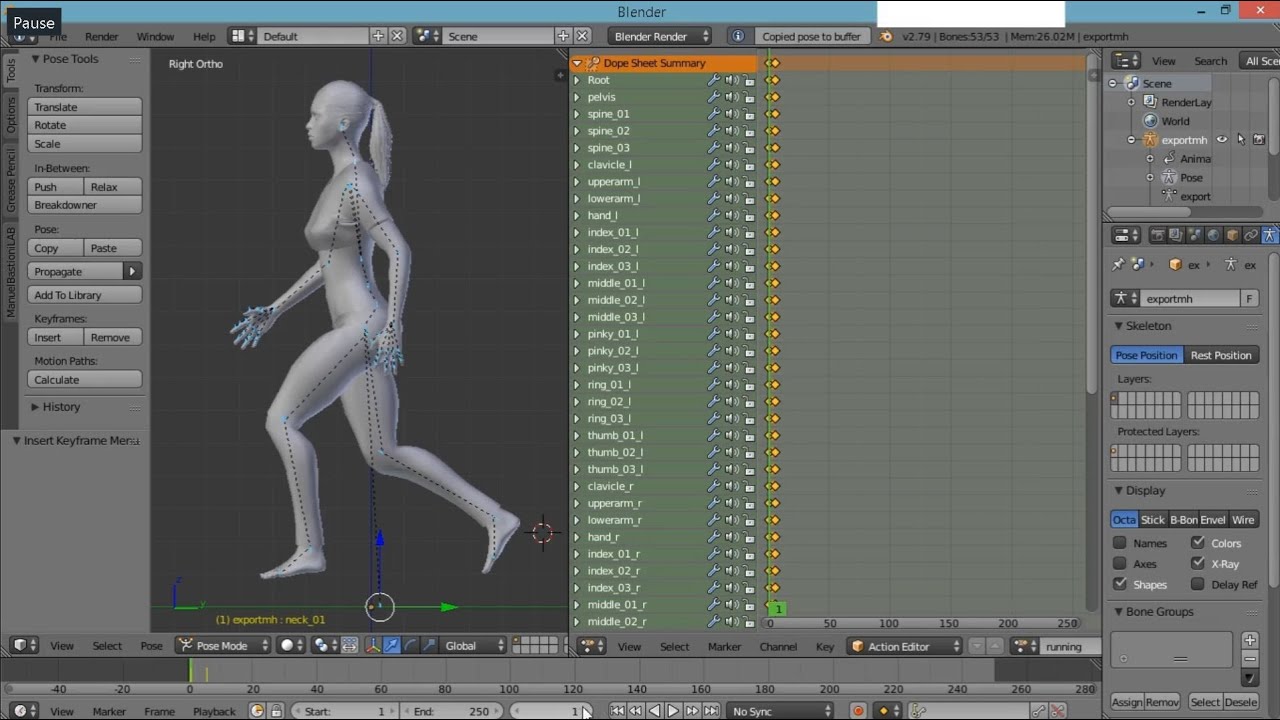Click the plus icon to add bone group
Screen dimensions: 1280x720
pos(1250,640)
